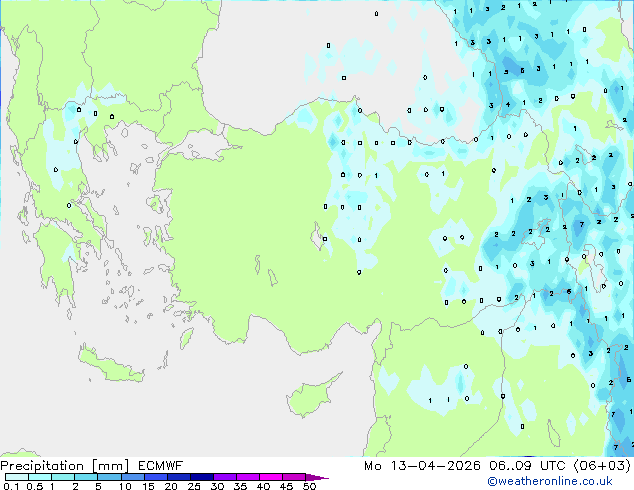
Task: Click the '0.1' legend value label
Action: click(9, 486)
